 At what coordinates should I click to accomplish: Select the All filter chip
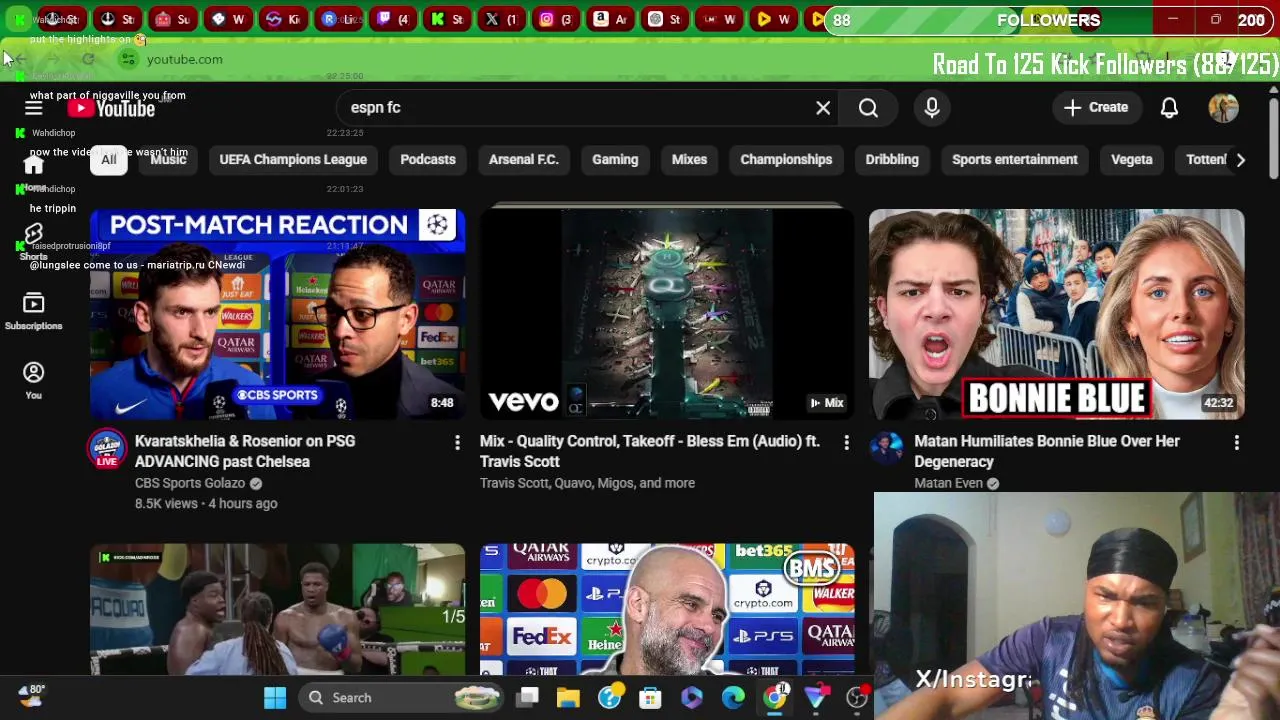click(108, 160)
